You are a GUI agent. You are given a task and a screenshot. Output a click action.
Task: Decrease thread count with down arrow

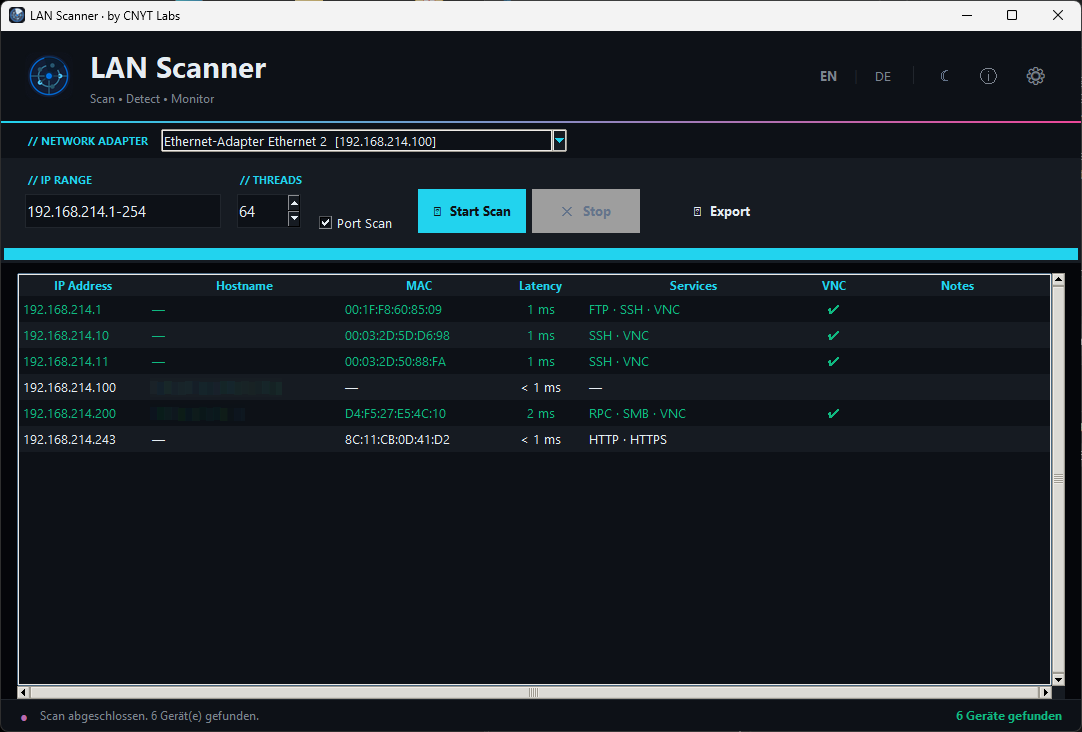(x=294, y=218)
